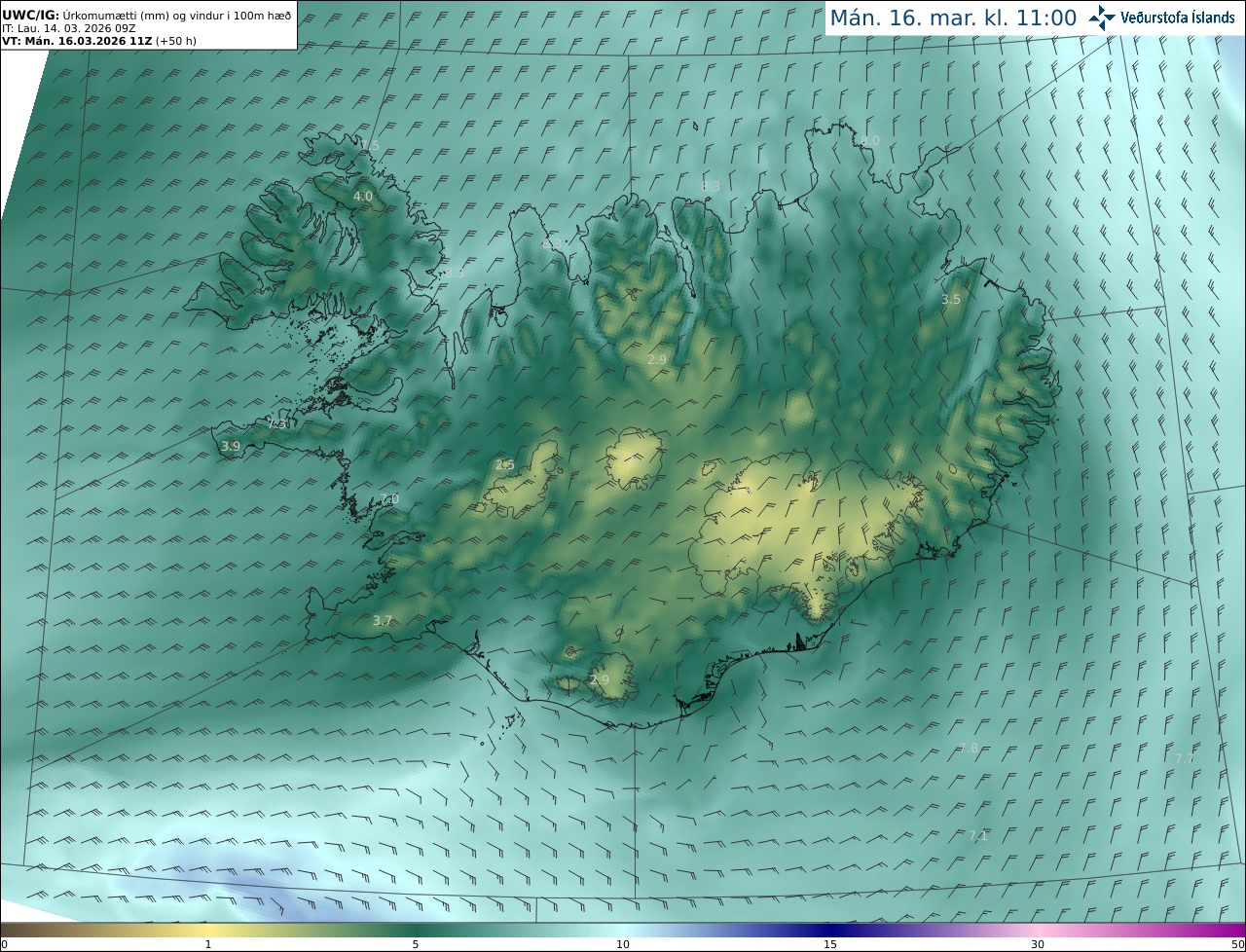Click the 7.3 value label on the map

tap(277, 424)
